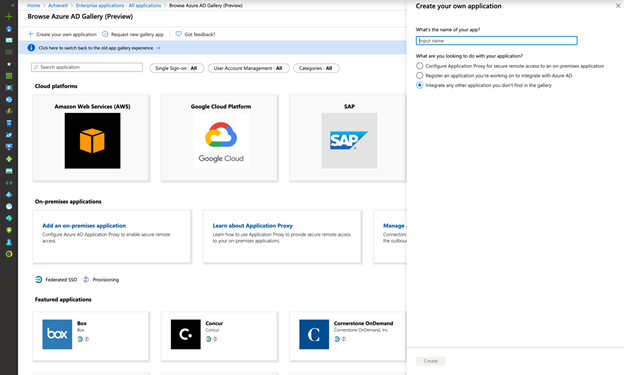Click the Federated SSO legend icon
The image size is (624, 375).
39,279
